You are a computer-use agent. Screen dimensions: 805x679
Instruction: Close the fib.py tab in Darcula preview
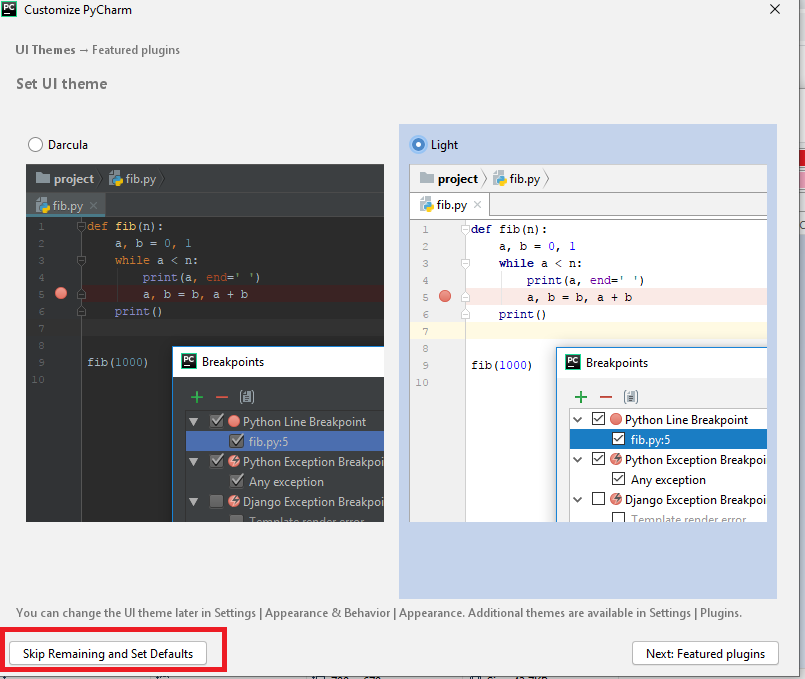point(93,206)
